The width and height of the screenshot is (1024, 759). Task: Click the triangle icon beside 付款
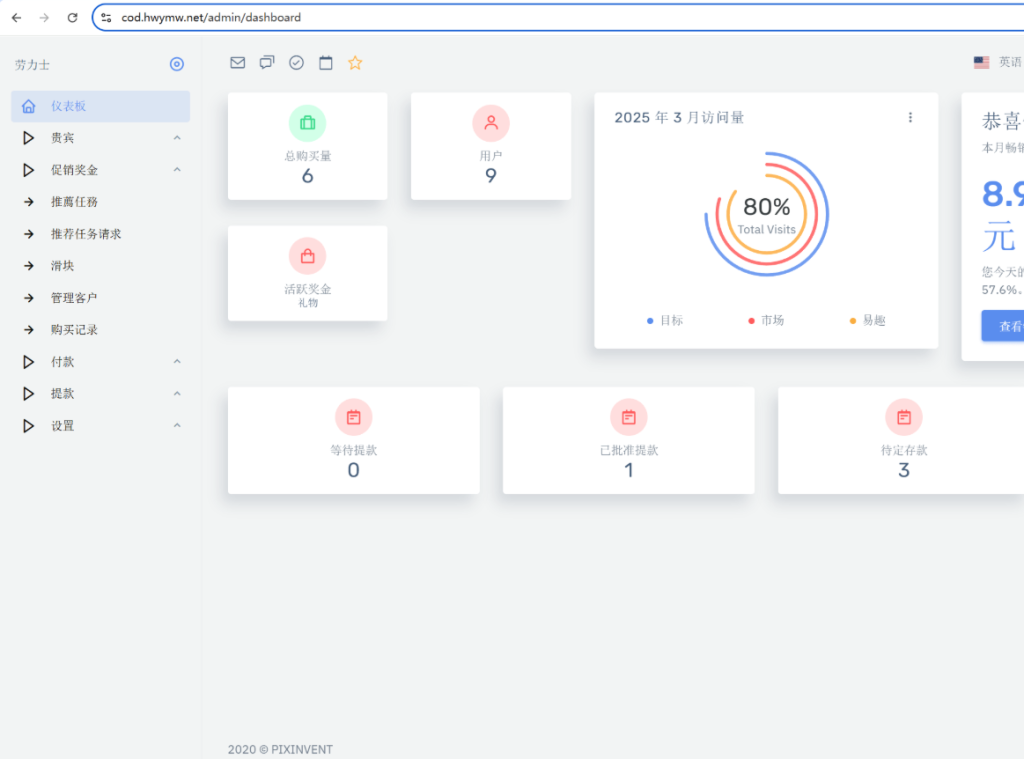[x=28, y=362]
